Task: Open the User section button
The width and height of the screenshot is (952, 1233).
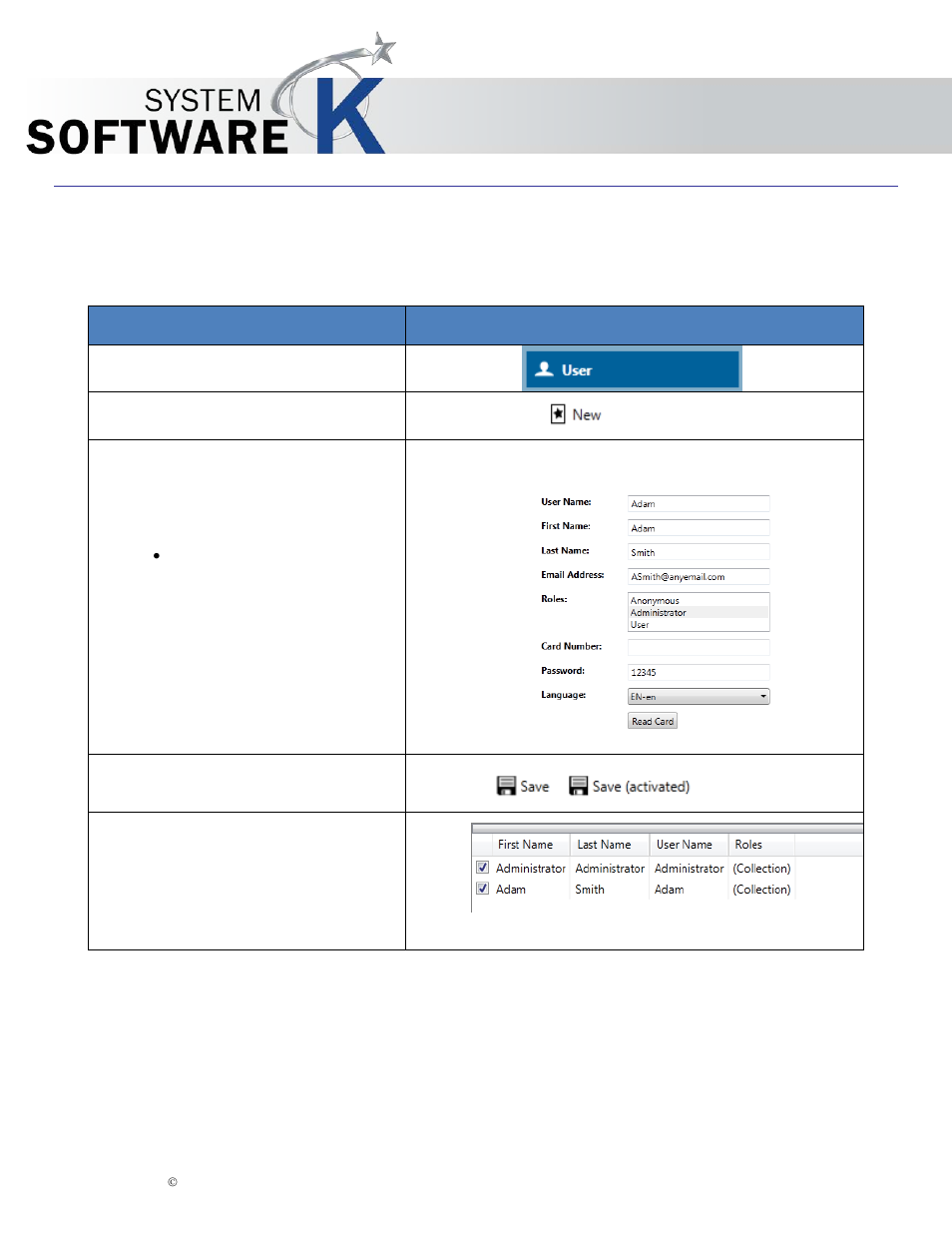Action: pyautogui.click(x=632, y=369)
